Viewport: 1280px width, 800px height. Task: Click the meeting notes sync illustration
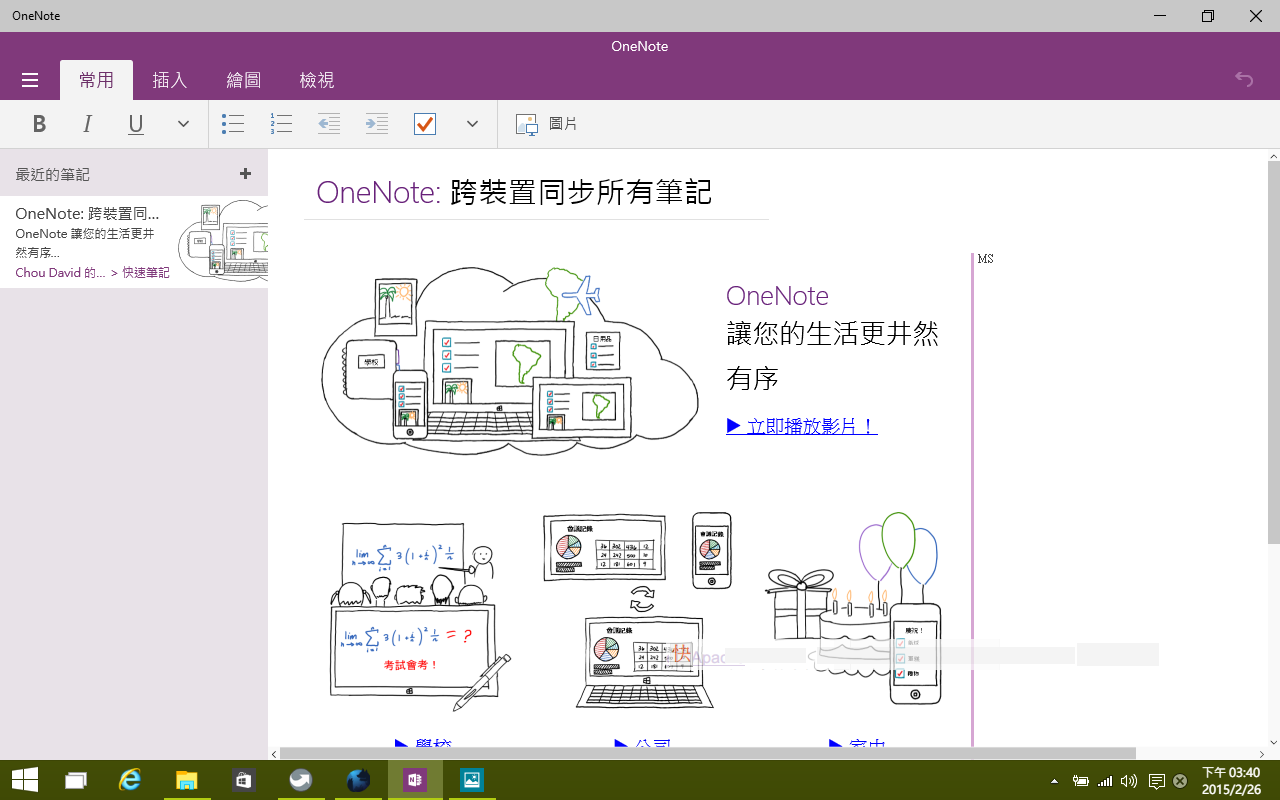click(638, 610)
